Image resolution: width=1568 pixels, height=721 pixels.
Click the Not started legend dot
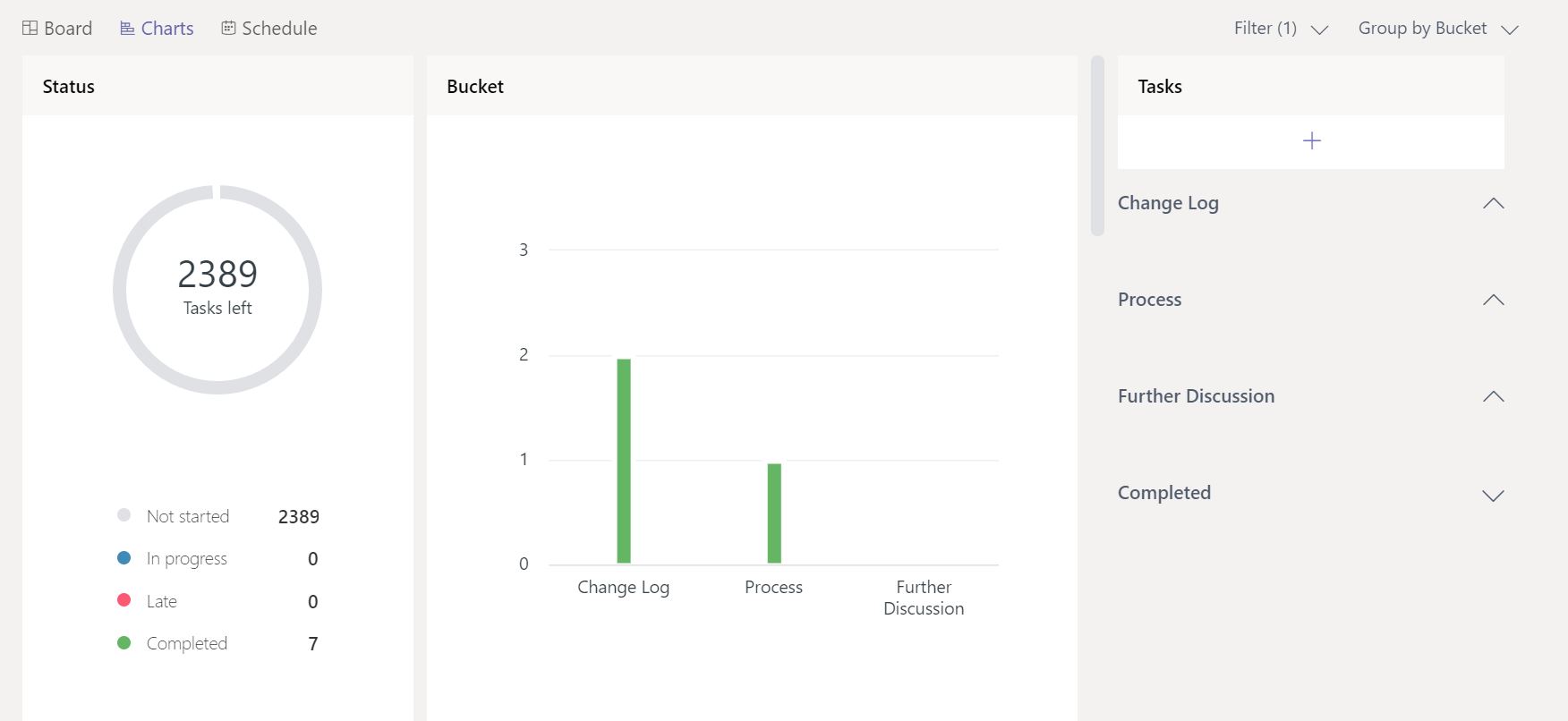(124, 515)
